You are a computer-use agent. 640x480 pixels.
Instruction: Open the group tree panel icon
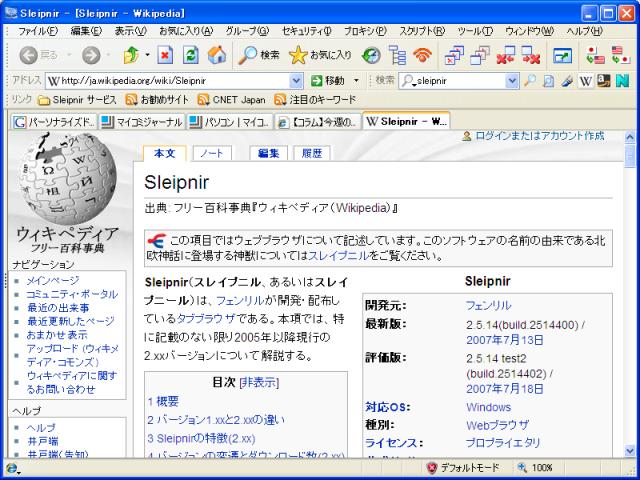click(x=397, y=55)
